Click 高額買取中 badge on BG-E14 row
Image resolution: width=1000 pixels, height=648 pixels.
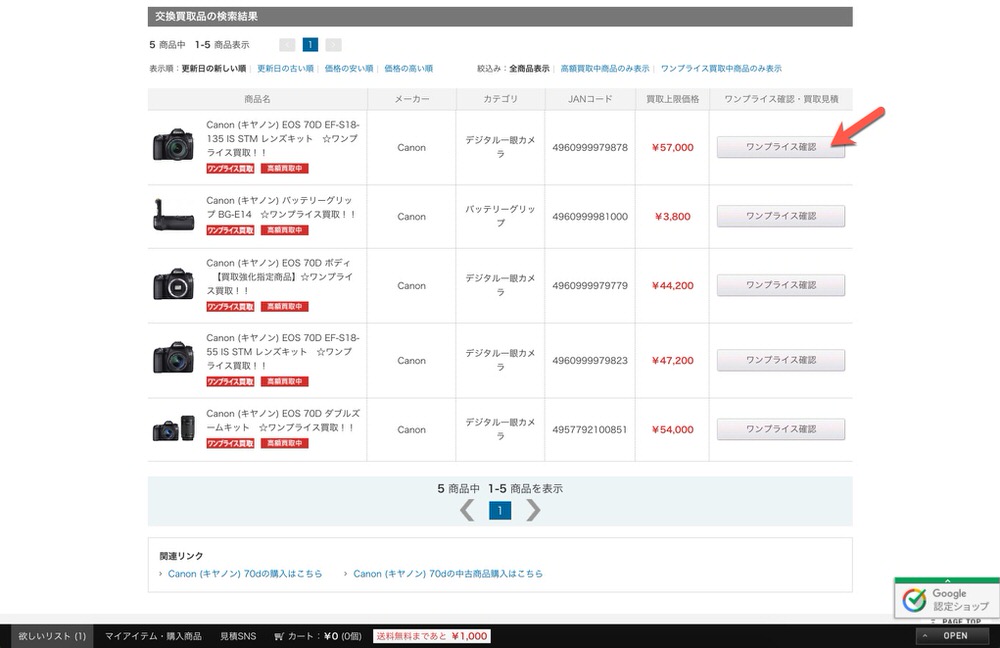(x=284, y=230)
